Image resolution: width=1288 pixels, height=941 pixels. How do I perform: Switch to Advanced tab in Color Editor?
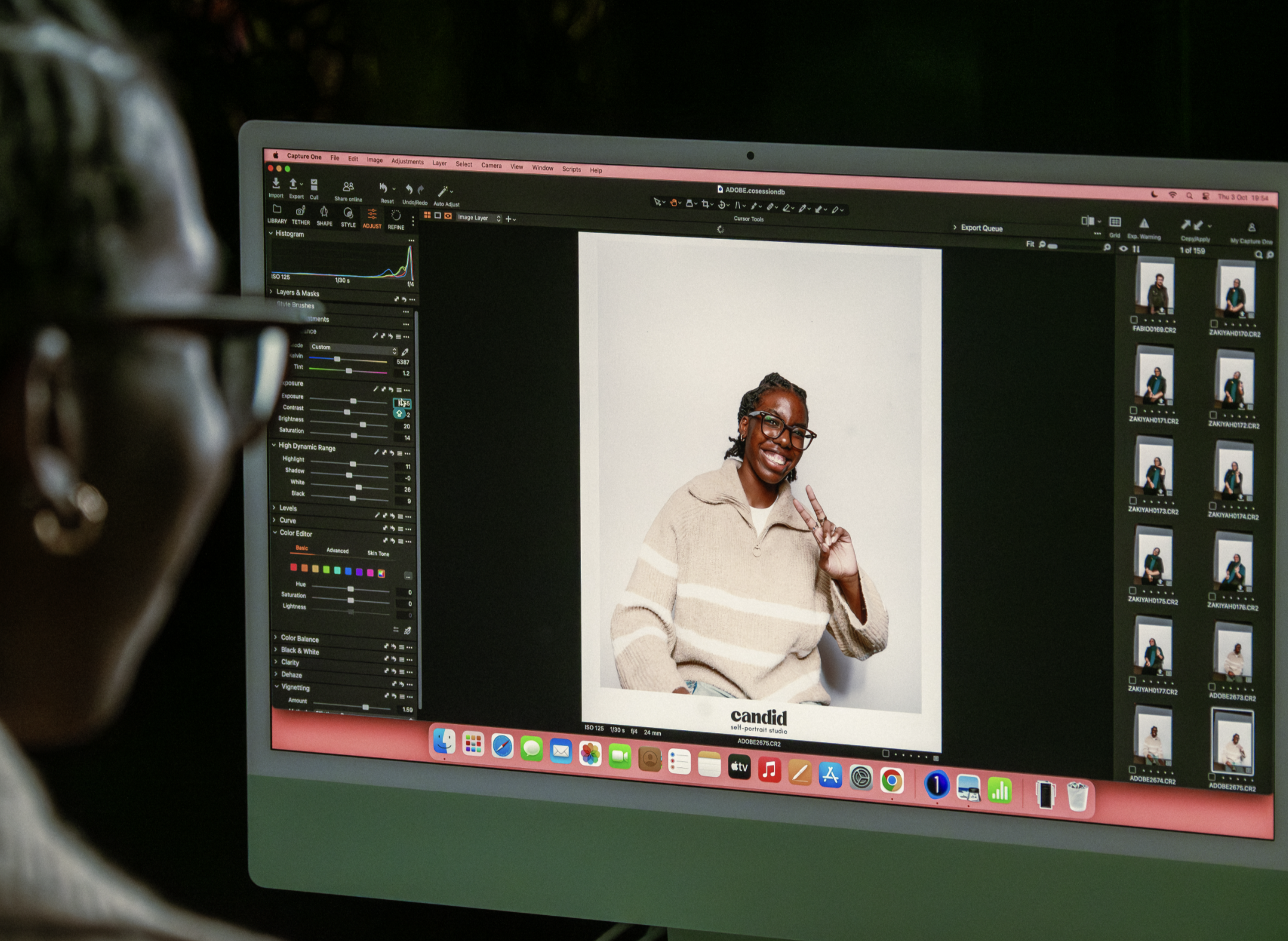[x=337, y=550]
